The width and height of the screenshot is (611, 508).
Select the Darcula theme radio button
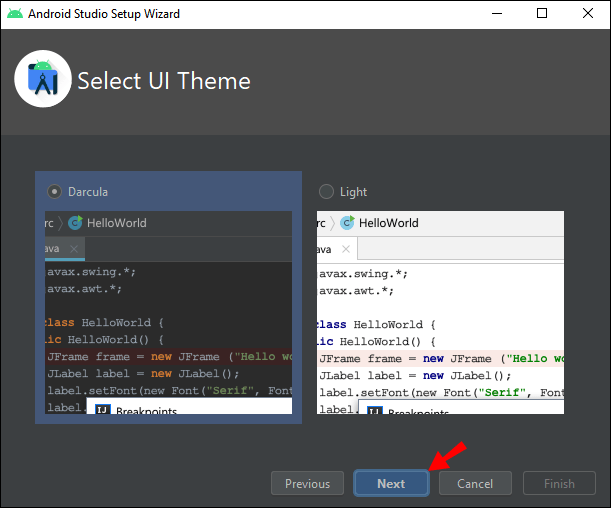(x=54, y=192)
